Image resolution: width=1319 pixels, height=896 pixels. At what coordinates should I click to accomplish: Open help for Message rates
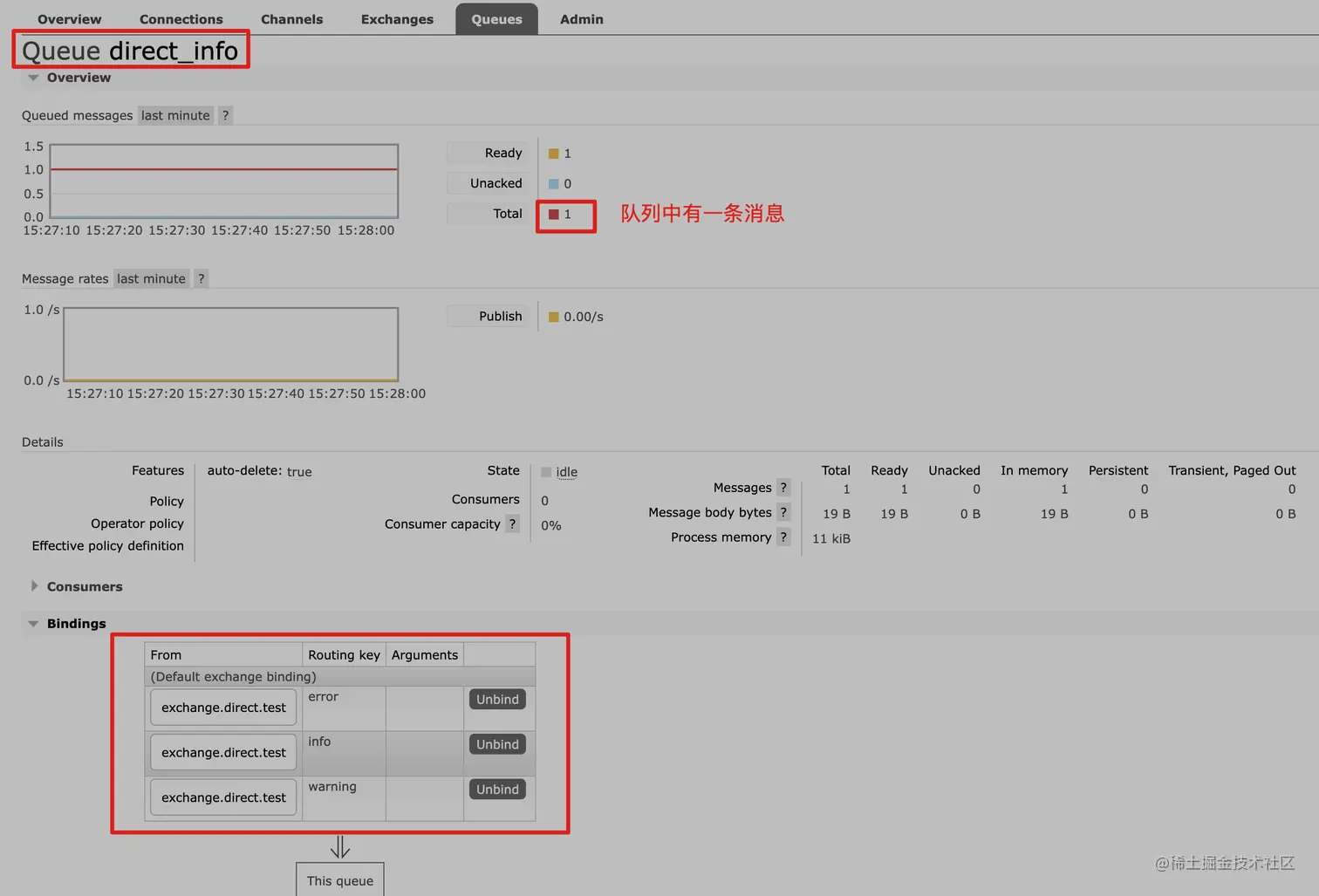[x=201, y=278]
